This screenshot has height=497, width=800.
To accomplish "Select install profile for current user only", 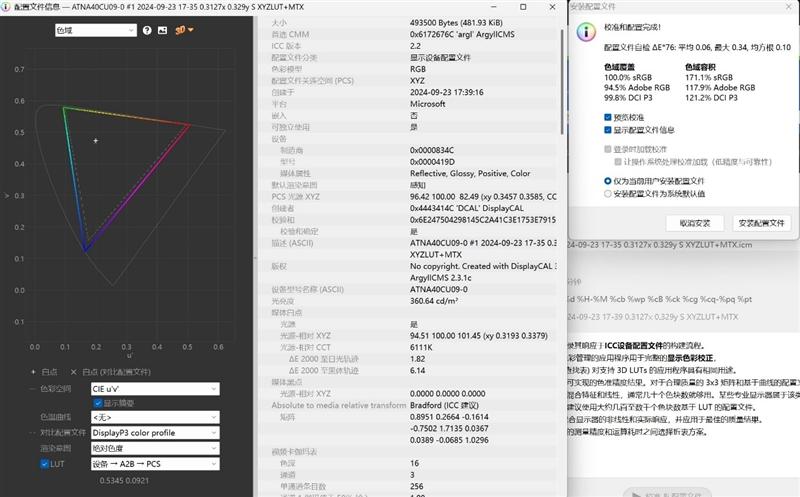I will 608,181.
